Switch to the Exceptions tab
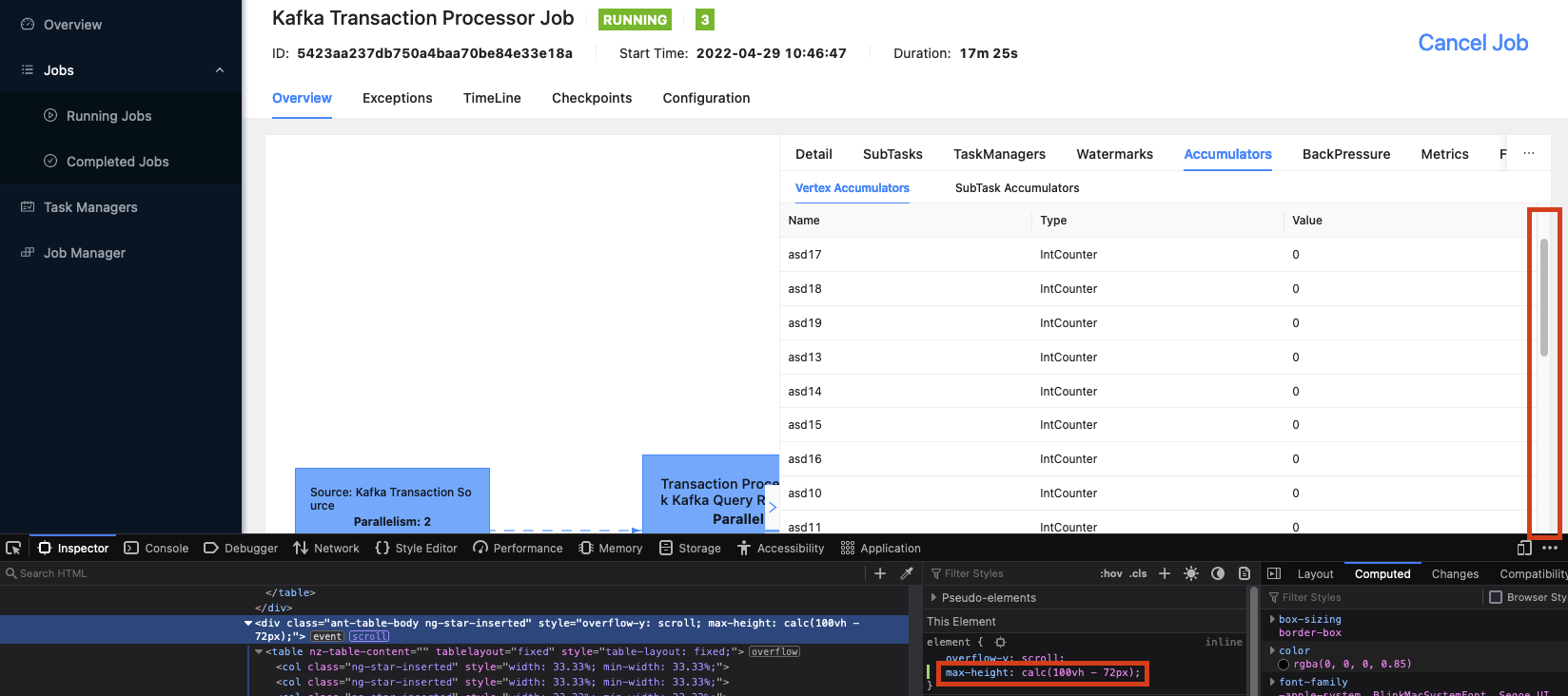Image resolution: width=1568 pixels, height=696 pixels. tap(398, 98)
